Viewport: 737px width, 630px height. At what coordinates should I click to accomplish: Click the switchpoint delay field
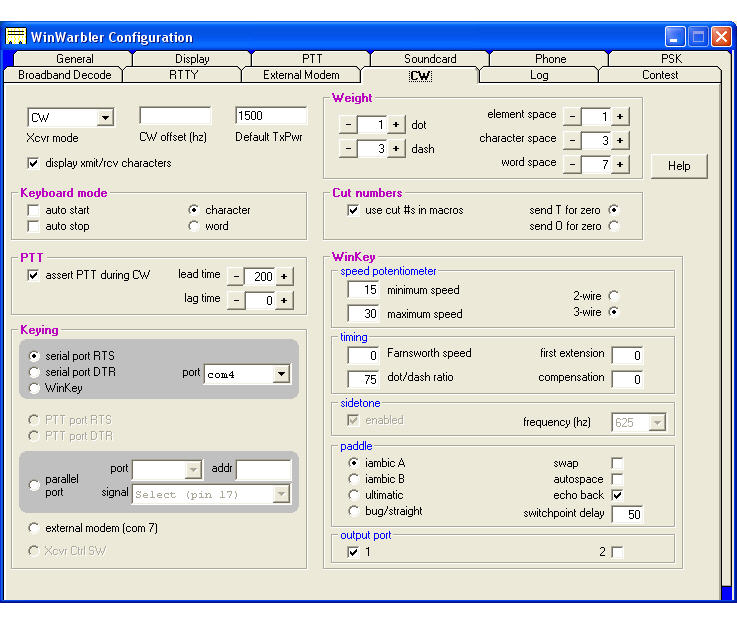pyautogui.click(x=627, y=514)
